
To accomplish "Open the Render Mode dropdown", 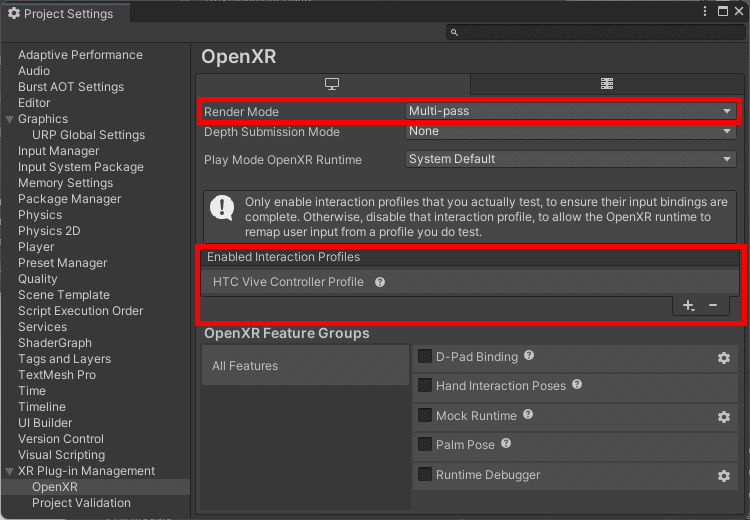I will [571, 111].
